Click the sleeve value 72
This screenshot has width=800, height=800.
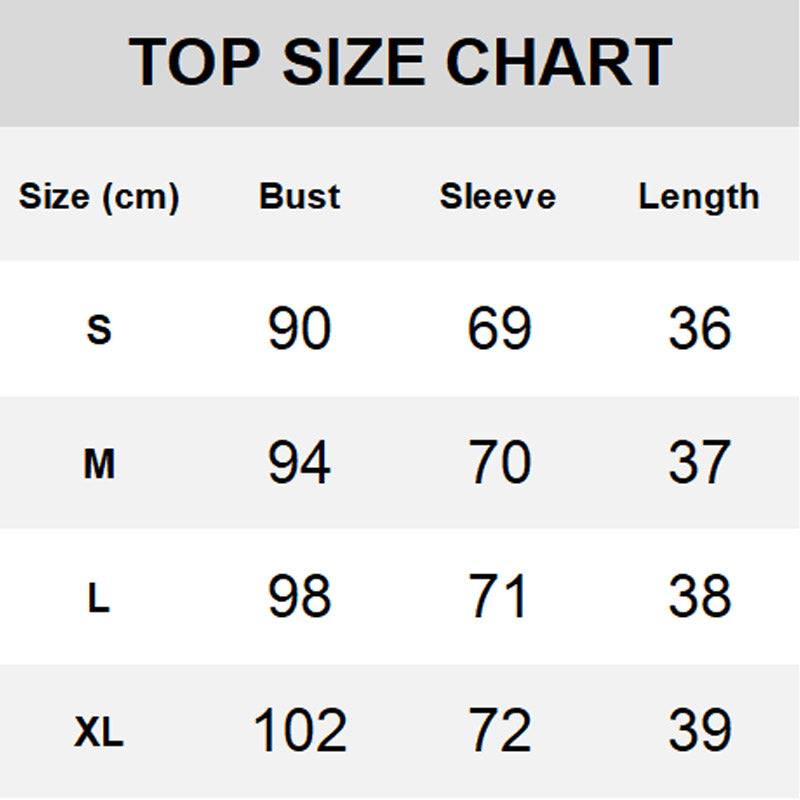499,731
